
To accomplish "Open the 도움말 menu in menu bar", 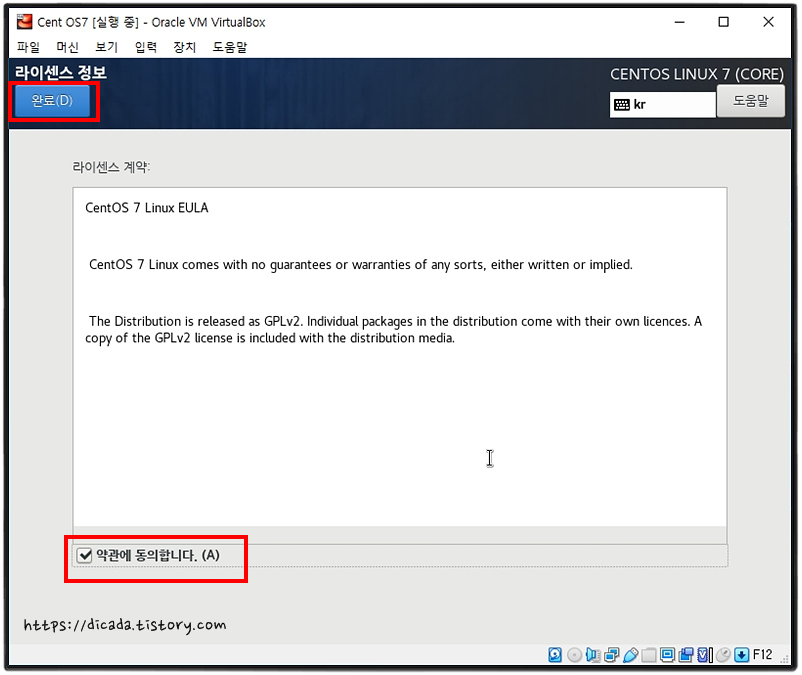I will 230,47.
